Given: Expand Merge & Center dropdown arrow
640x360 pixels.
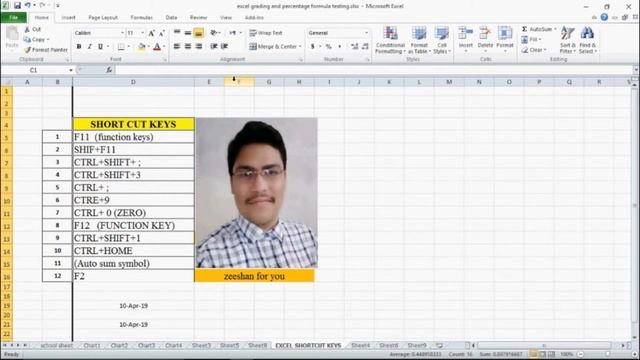Looking at the screenshot, I should (300, 47).
